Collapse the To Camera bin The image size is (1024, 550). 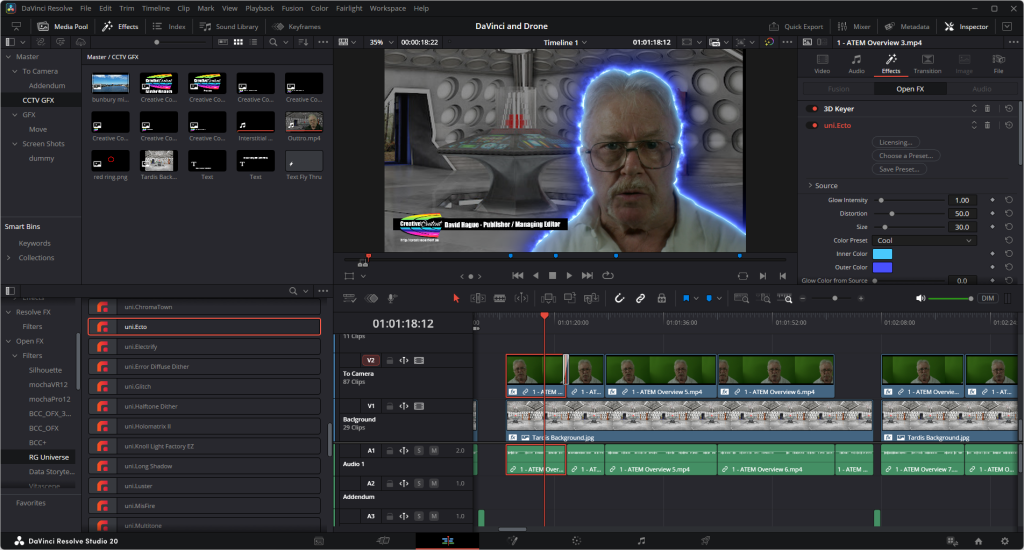(14, 71)
